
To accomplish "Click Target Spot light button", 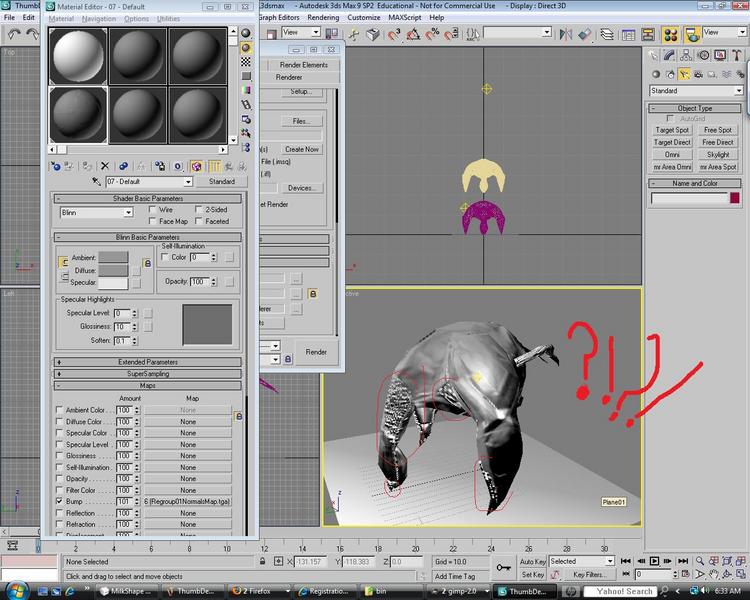I will pyautogui.click(x=672, y=130).
